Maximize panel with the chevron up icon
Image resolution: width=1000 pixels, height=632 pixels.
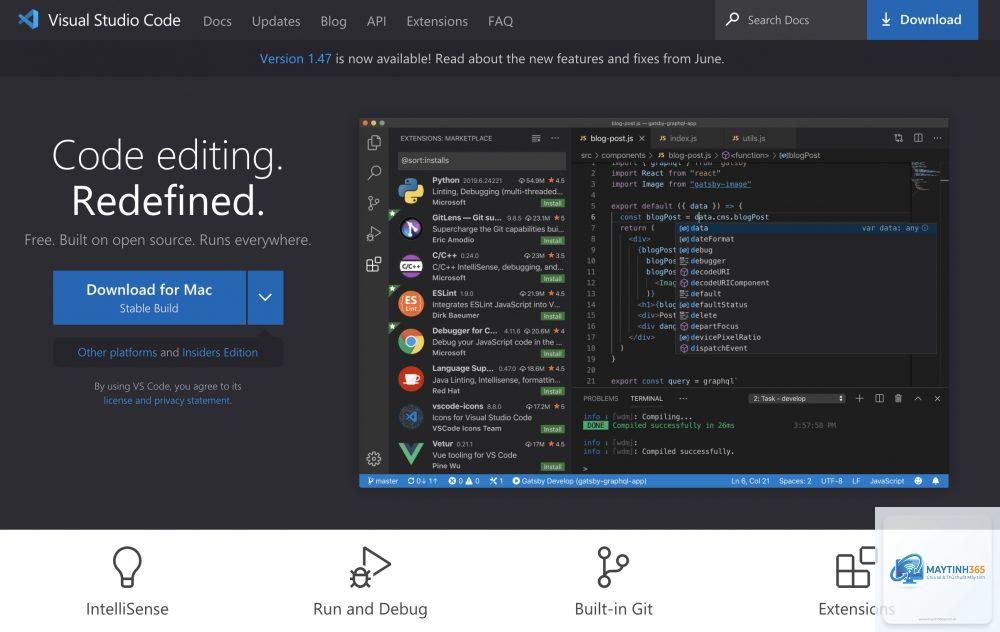click(918, 399)
